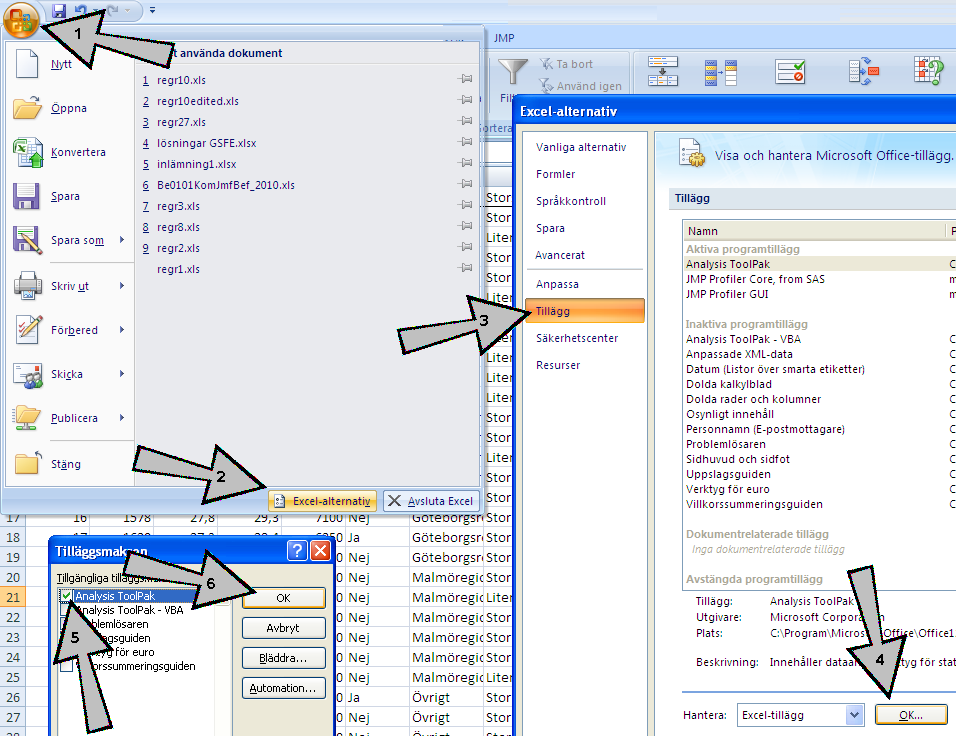Open Resurser options category
This screenshot has height=736, width=956.
coord(558,365)
